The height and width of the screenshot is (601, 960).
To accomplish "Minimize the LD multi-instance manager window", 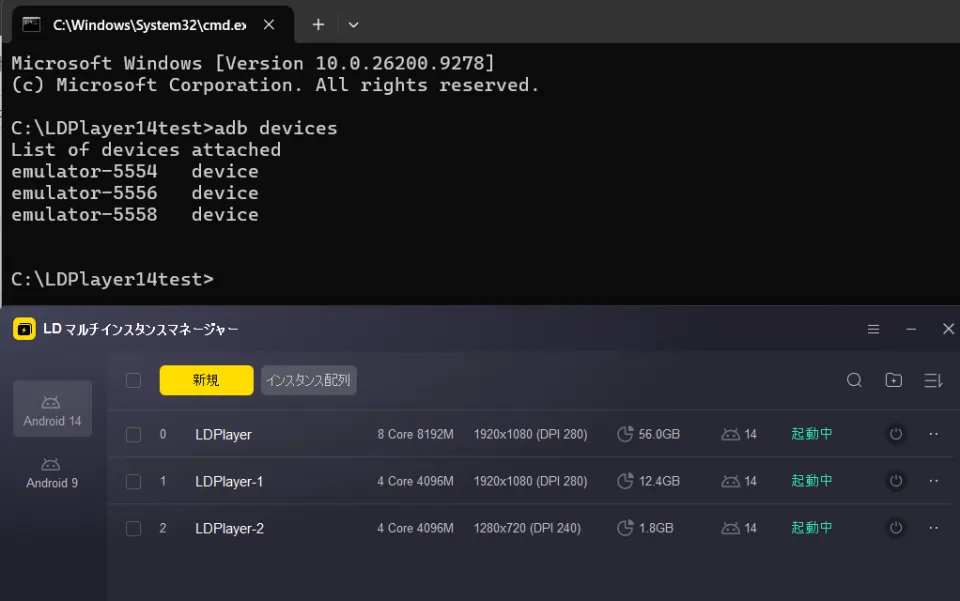I will [911, 329].
